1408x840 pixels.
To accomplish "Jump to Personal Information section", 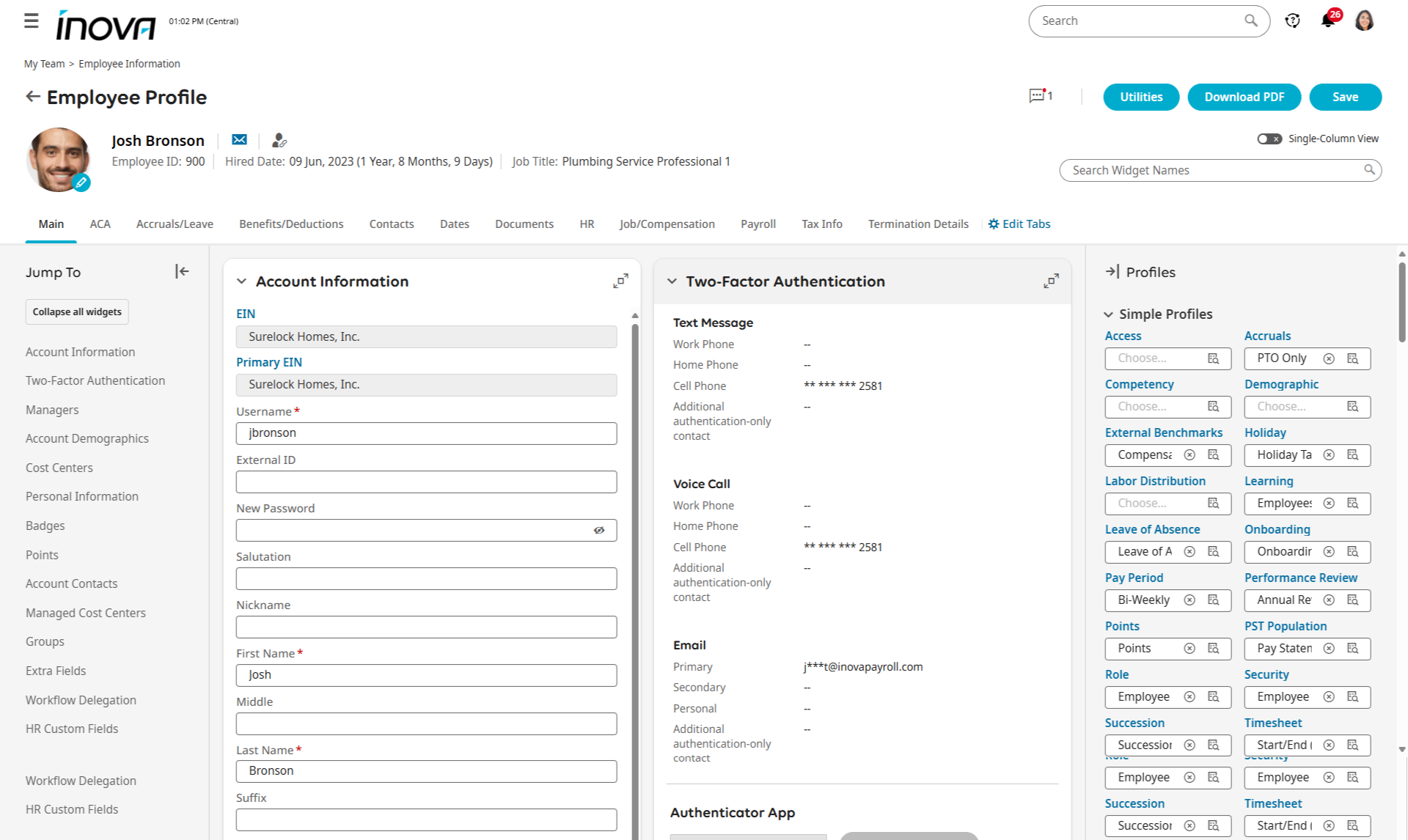I will (82, 496).
